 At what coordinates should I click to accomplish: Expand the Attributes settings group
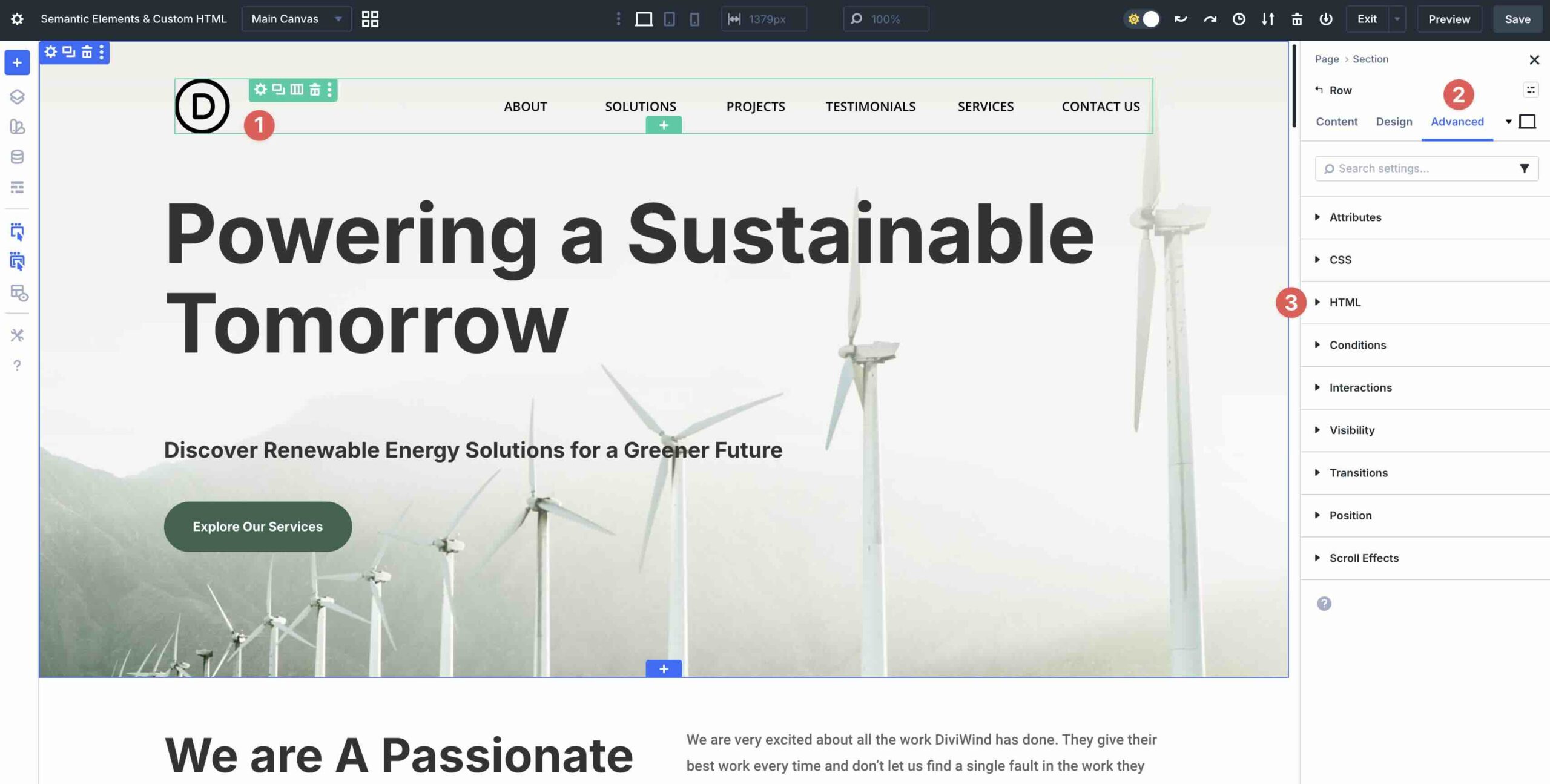point(1355,217)
